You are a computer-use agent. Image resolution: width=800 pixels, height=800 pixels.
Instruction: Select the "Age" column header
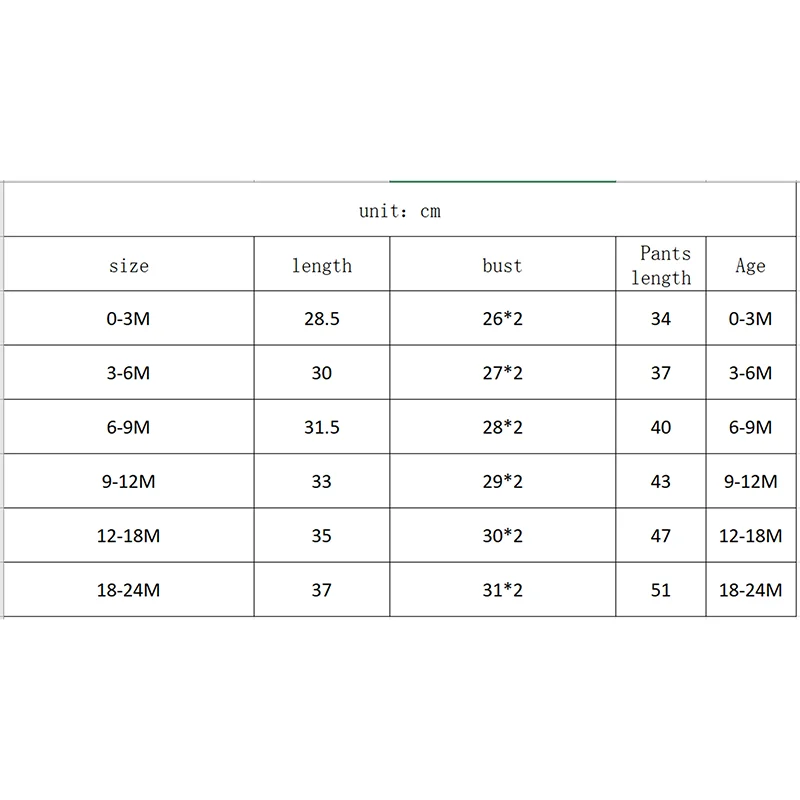click(x=750, y=266)
